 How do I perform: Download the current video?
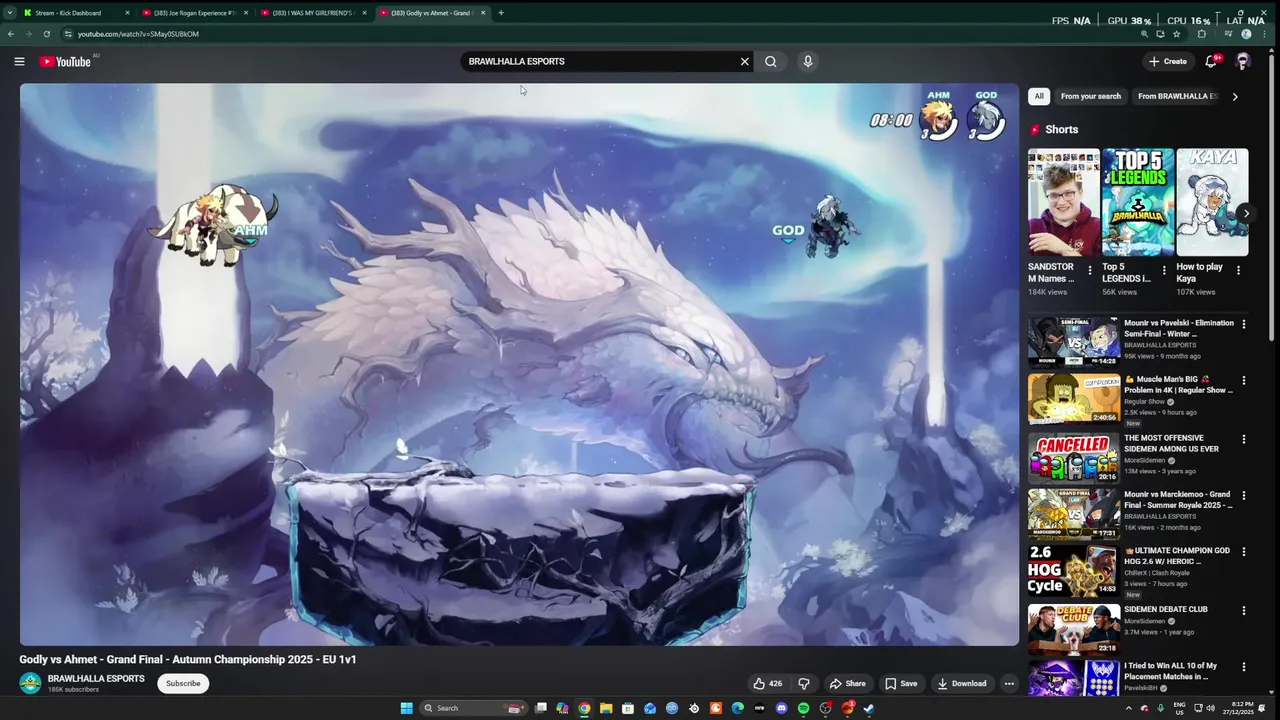[x=961, y=684]
